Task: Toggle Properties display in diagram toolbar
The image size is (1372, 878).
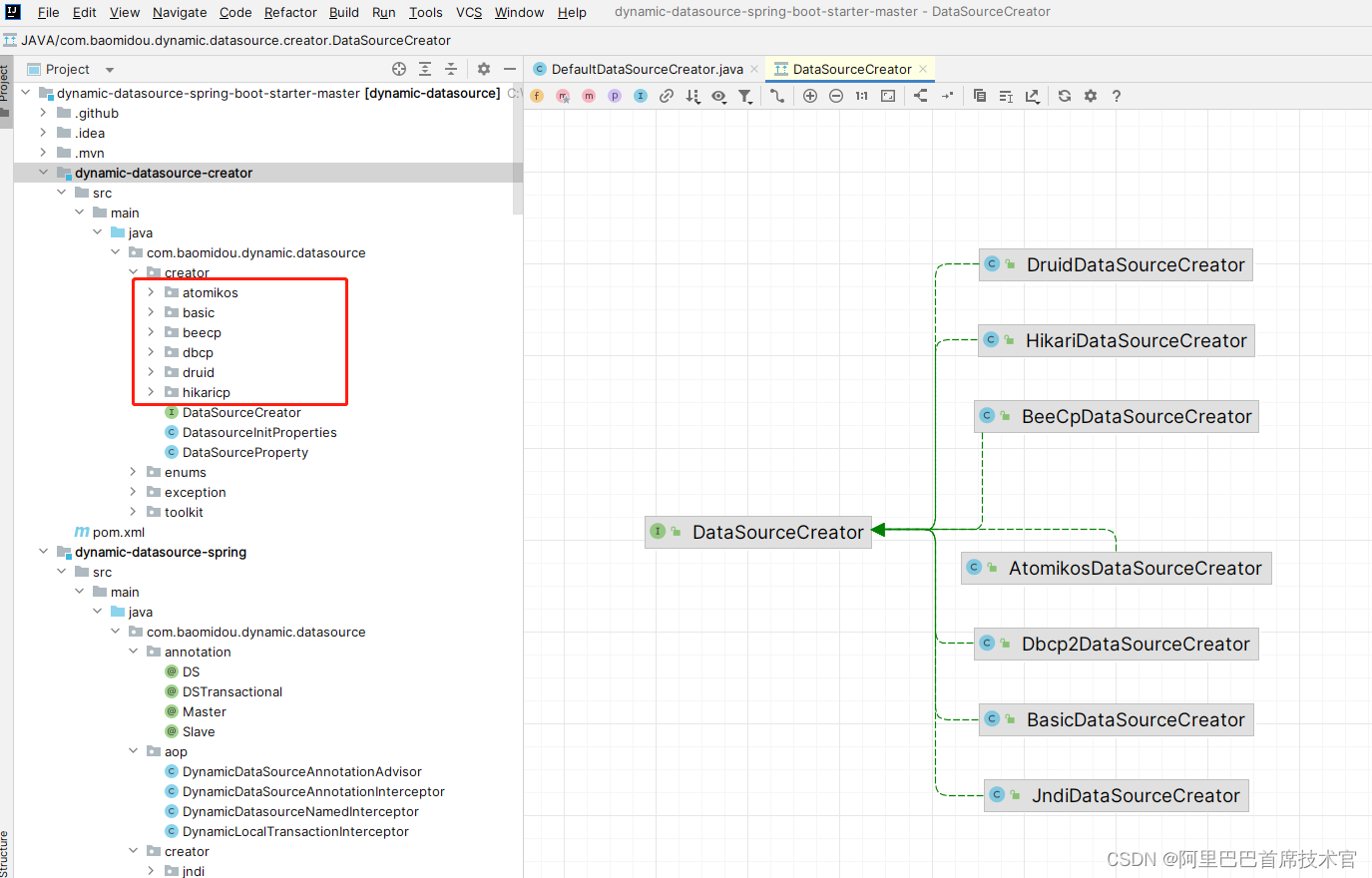Action: (x=615, y=96)
